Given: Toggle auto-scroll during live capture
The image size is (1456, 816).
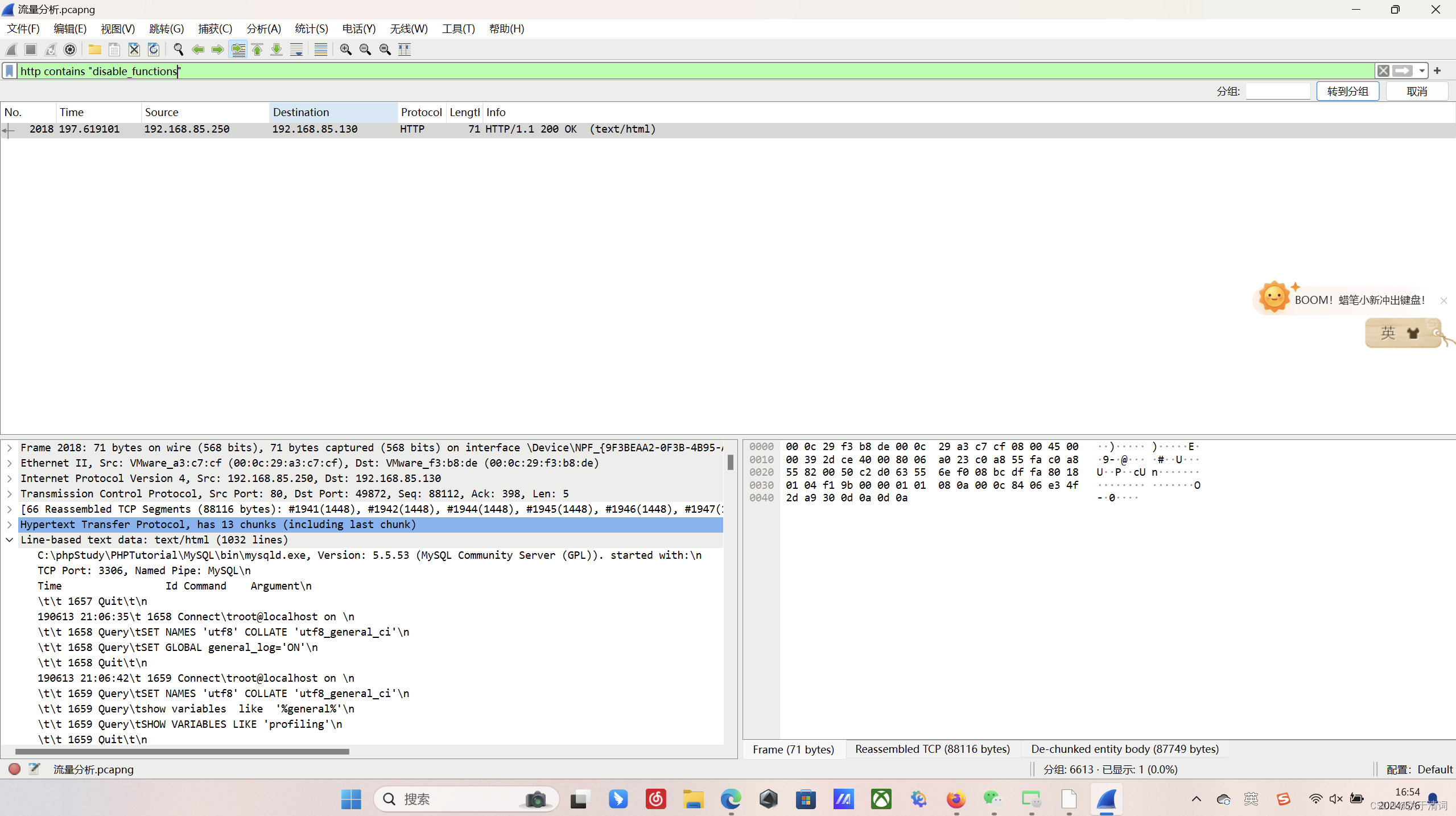Looking at the screenshot, I should (x=296, y=50).
